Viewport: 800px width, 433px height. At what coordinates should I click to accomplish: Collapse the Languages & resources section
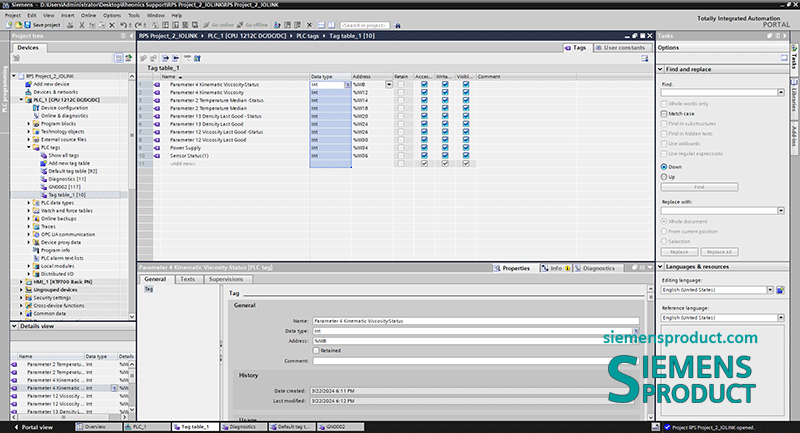pos(660,266)
